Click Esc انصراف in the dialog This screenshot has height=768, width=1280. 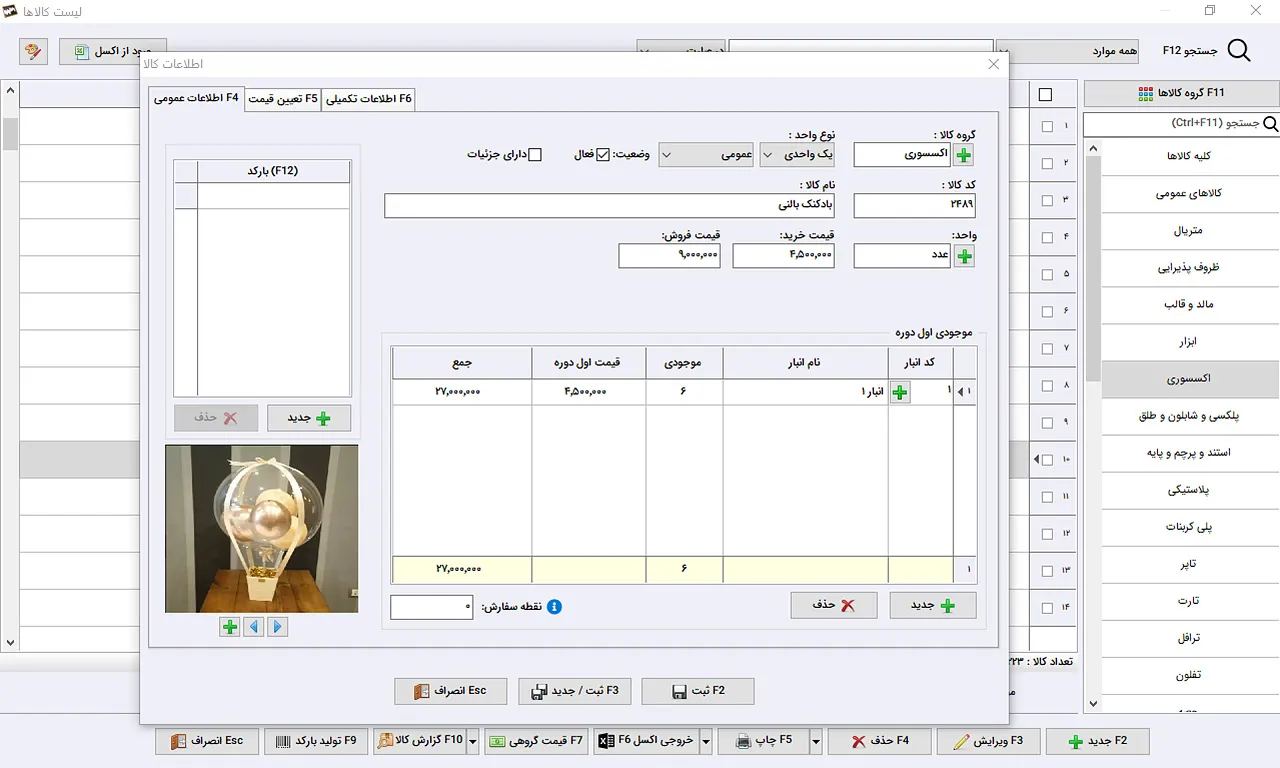[x=451, y=691]
